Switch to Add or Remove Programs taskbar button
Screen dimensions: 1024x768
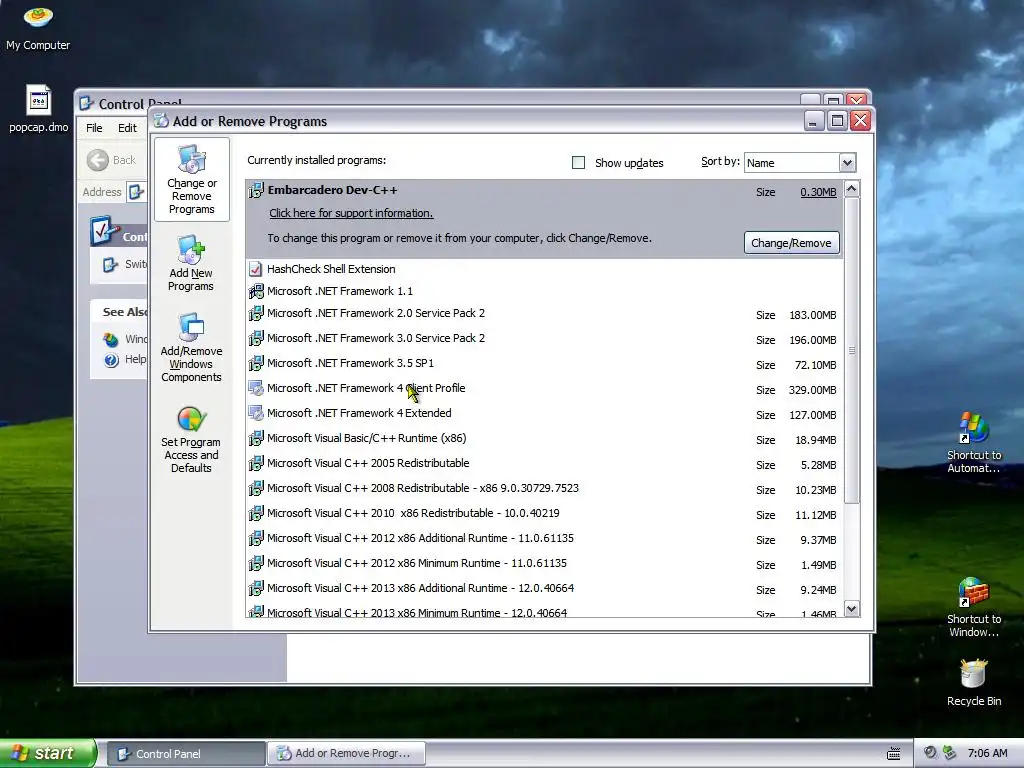click(x=347, y=754)
